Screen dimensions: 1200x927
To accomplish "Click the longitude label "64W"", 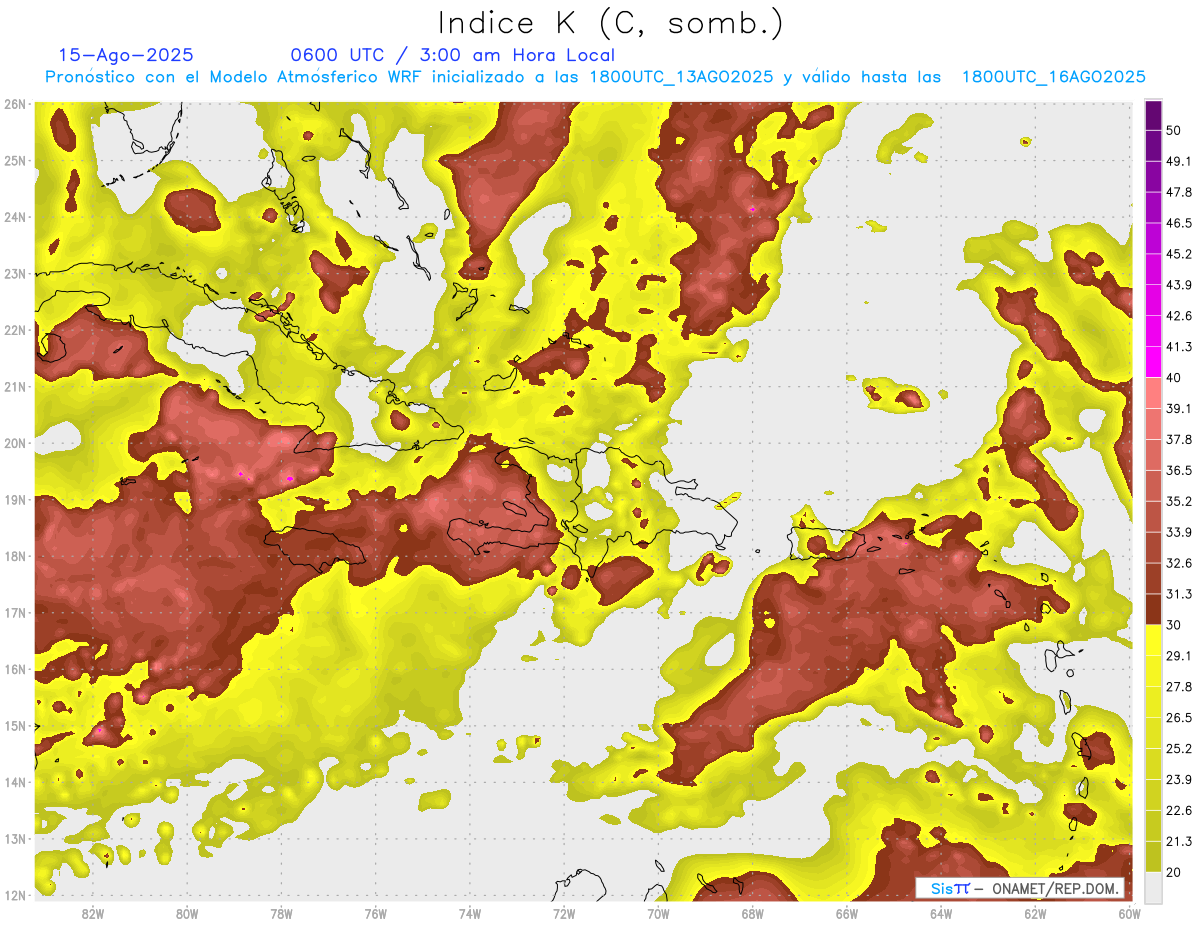I will 941,914.
